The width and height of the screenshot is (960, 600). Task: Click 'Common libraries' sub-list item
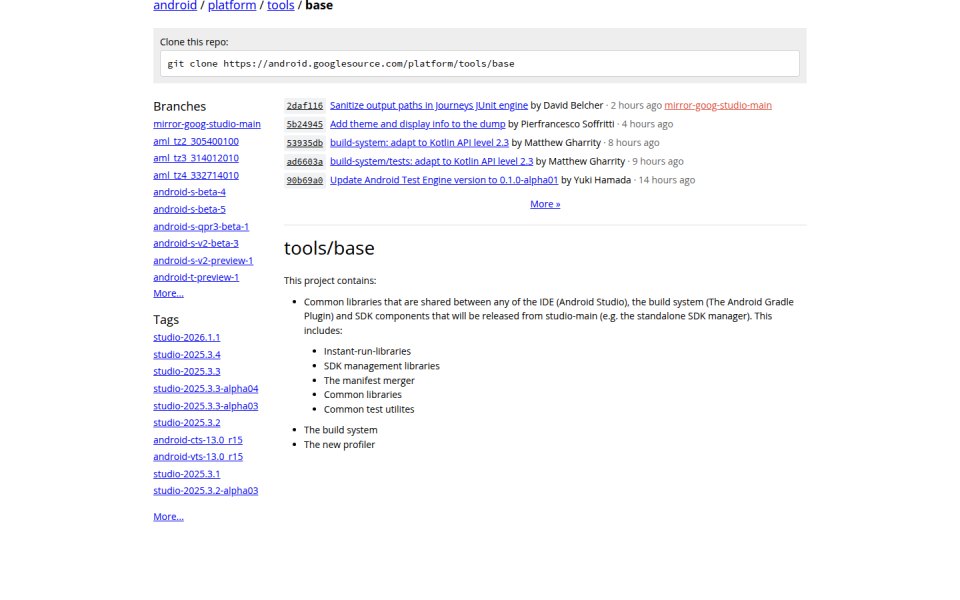point(362,394)
